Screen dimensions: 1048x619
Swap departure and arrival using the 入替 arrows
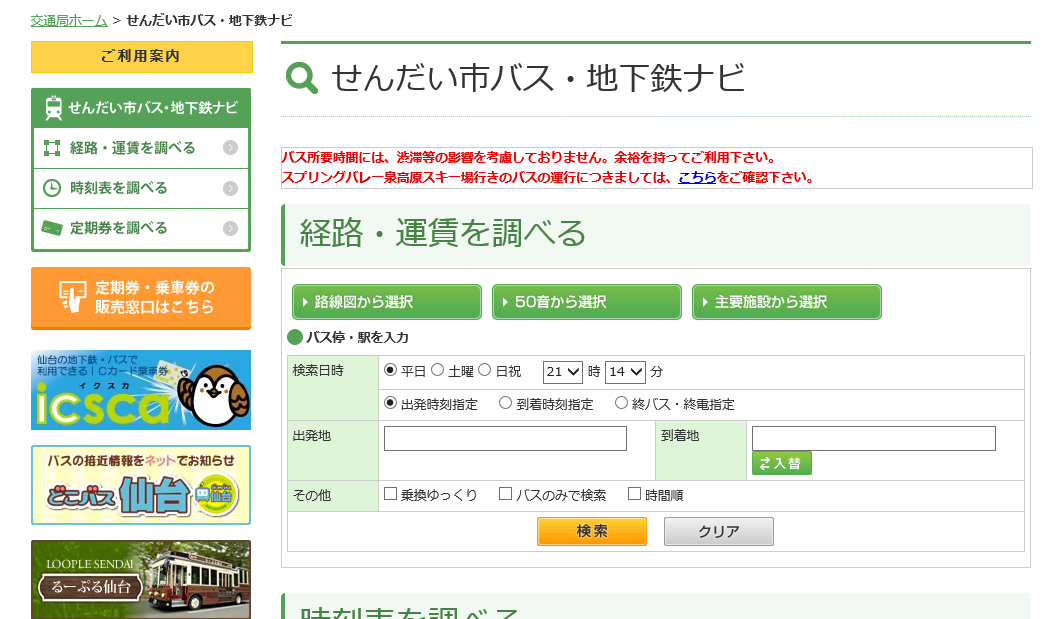pyautogui.click(x=780, y=463)
